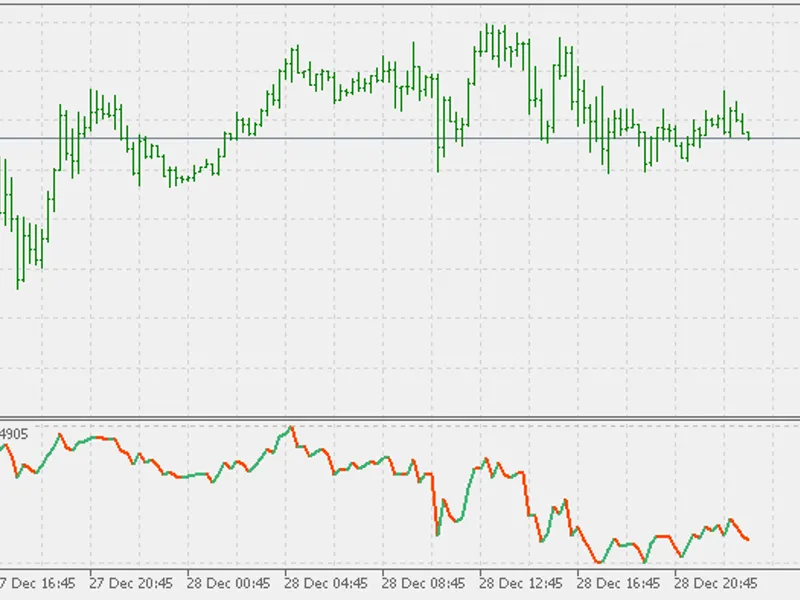The width and height of the screenshot is (800, 600).
Task: Click the '28 Dec 16:45' time label
Action: tap(618, 583)
